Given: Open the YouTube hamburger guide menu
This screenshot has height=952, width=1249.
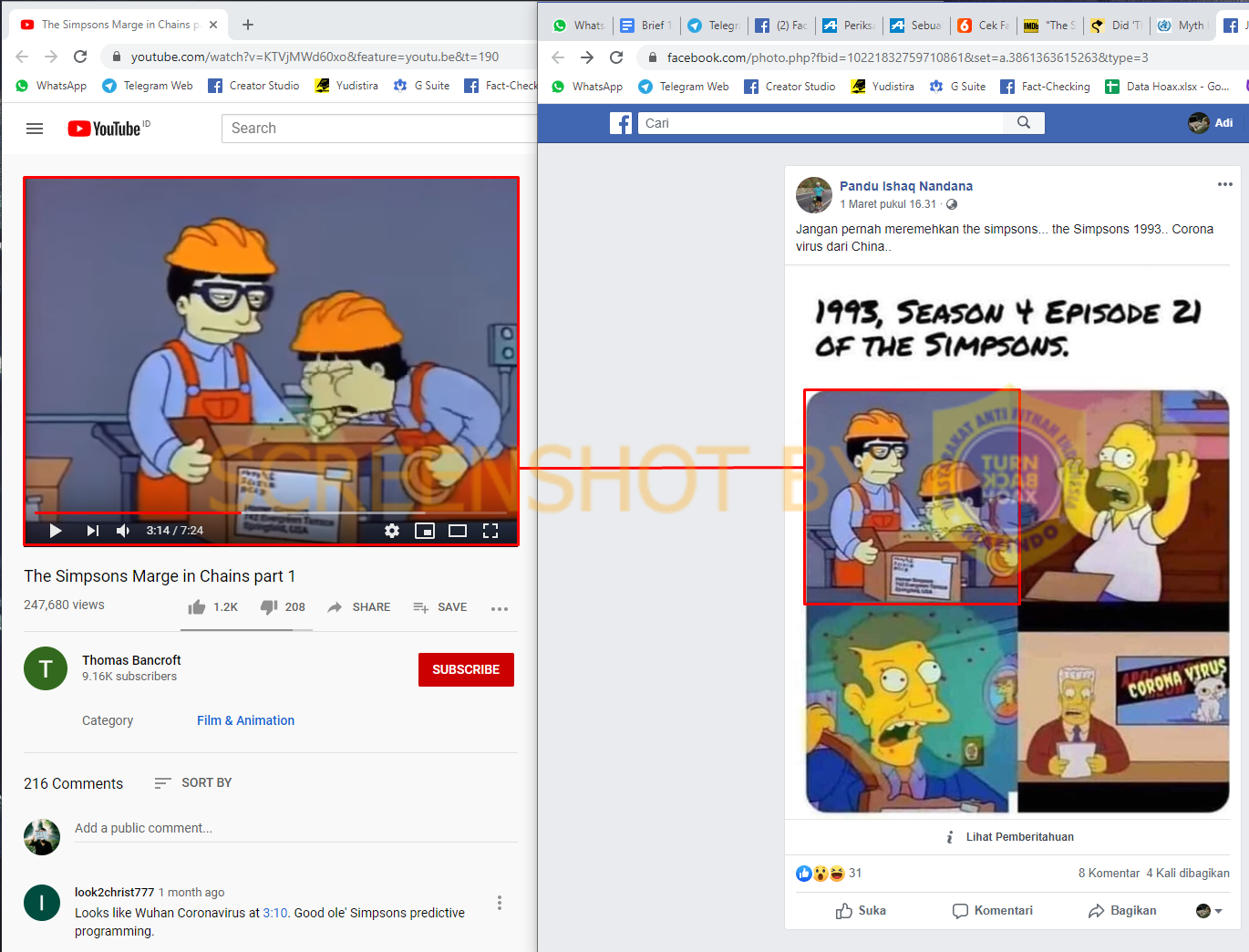Looking at the screenshot, I should [35, 129].
